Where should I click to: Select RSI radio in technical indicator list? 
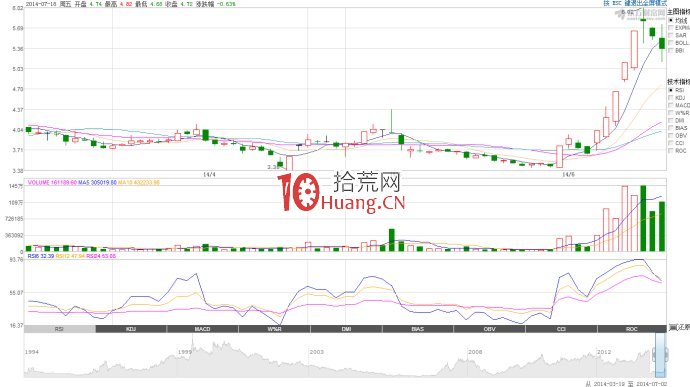[671, 90]
